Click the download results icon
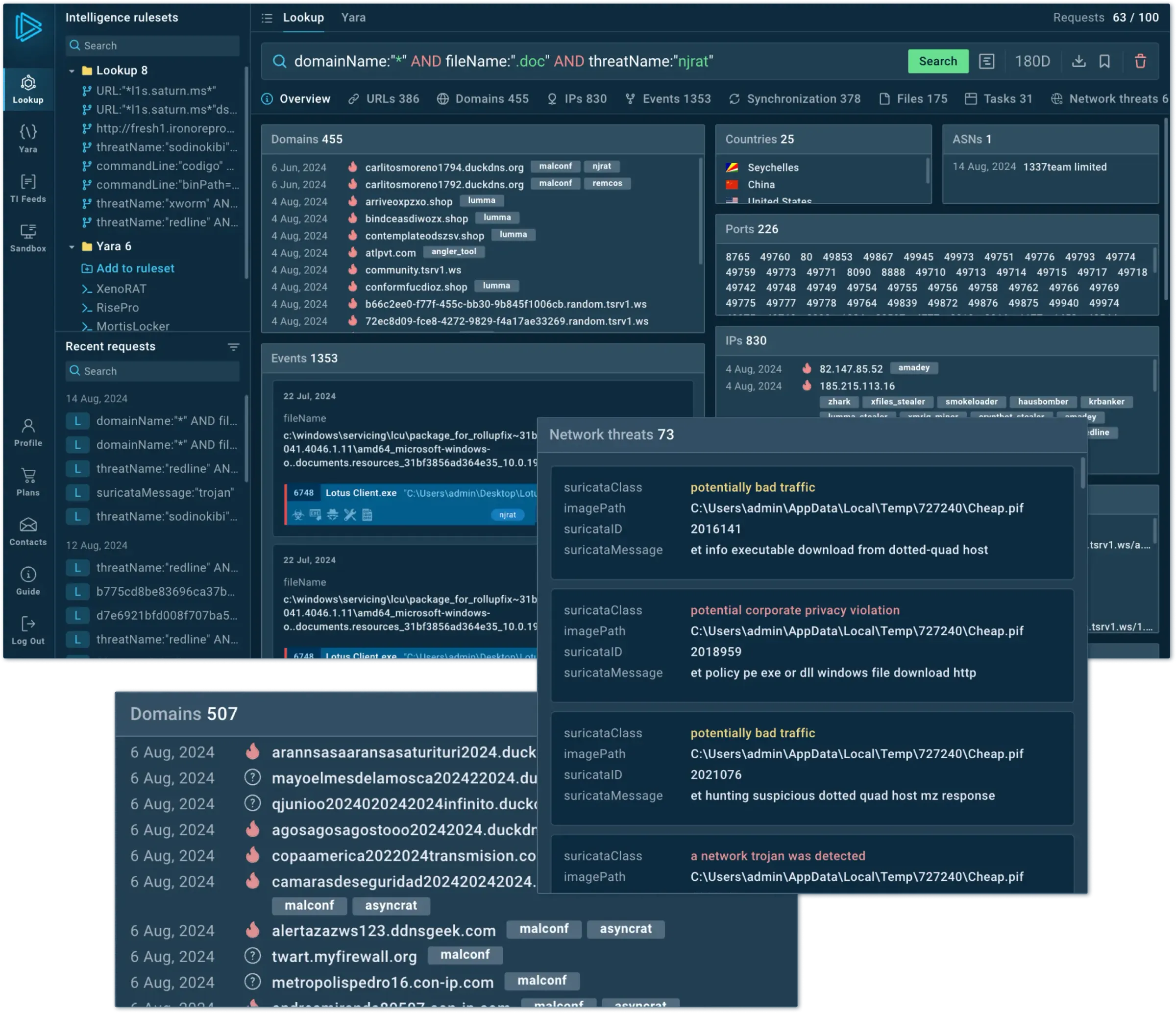 click(x=1078, y=61)
